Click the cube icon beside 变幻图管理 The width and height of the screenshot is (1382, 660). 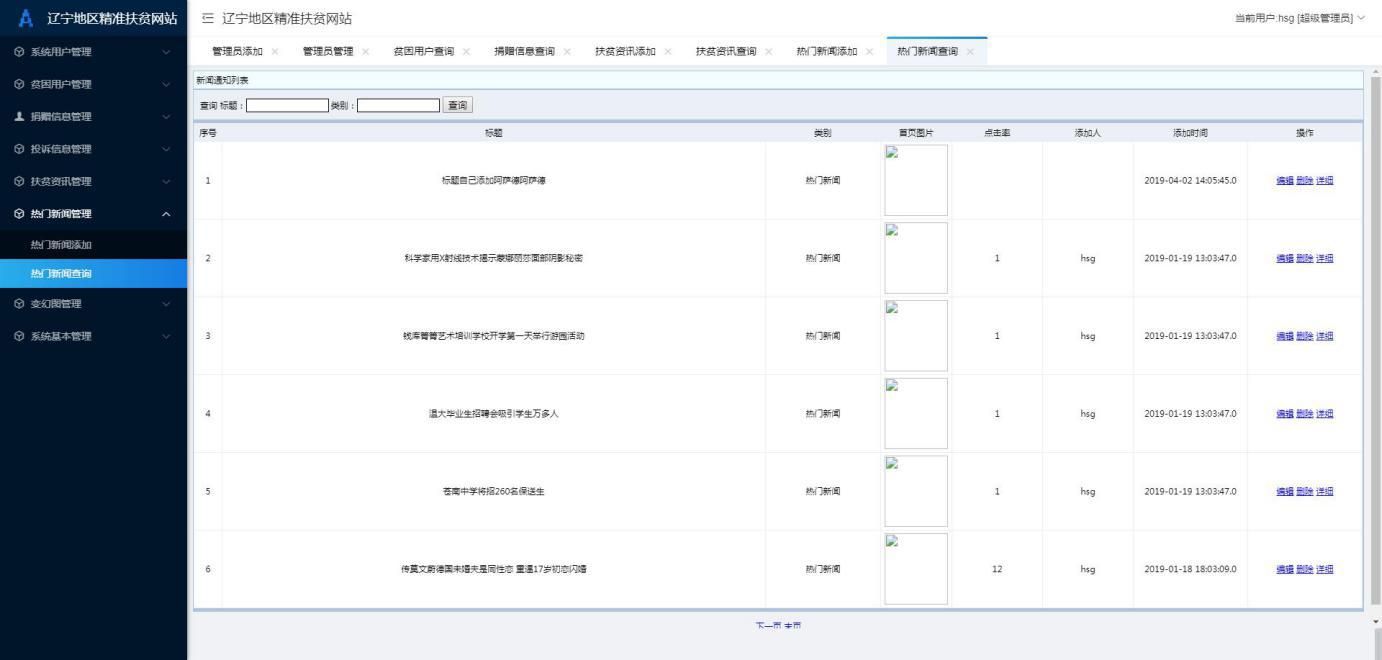point(20,304)
